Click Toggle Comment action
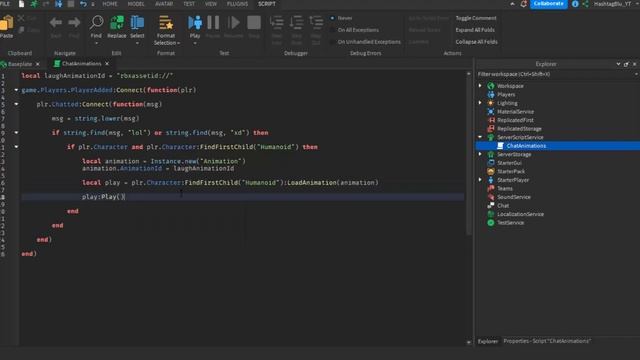This screenshot has width=640, height=360. [x=476, y=18]
